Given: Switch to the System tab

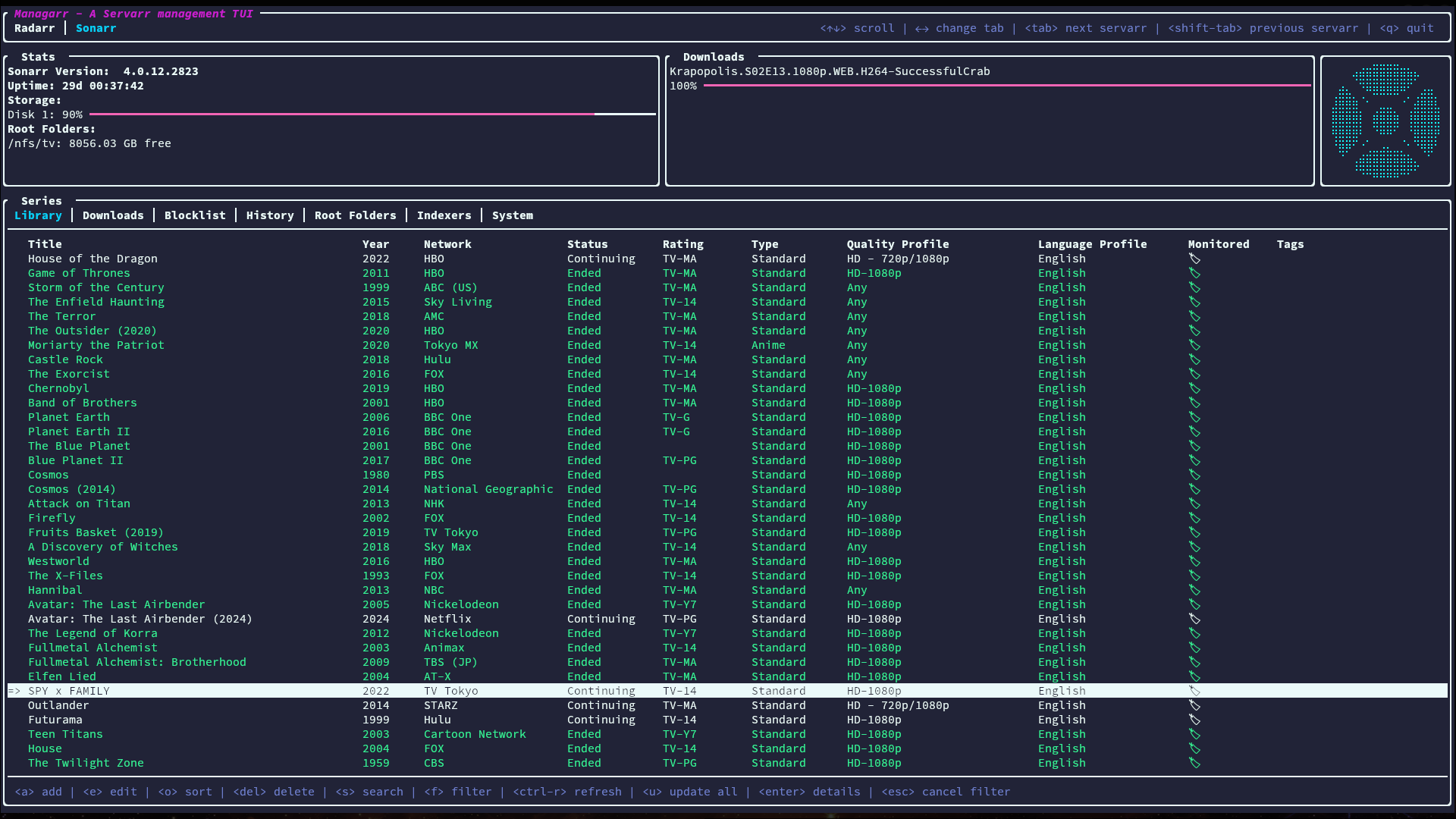Looking at the screenshot, I should click(x=513, y=215).
